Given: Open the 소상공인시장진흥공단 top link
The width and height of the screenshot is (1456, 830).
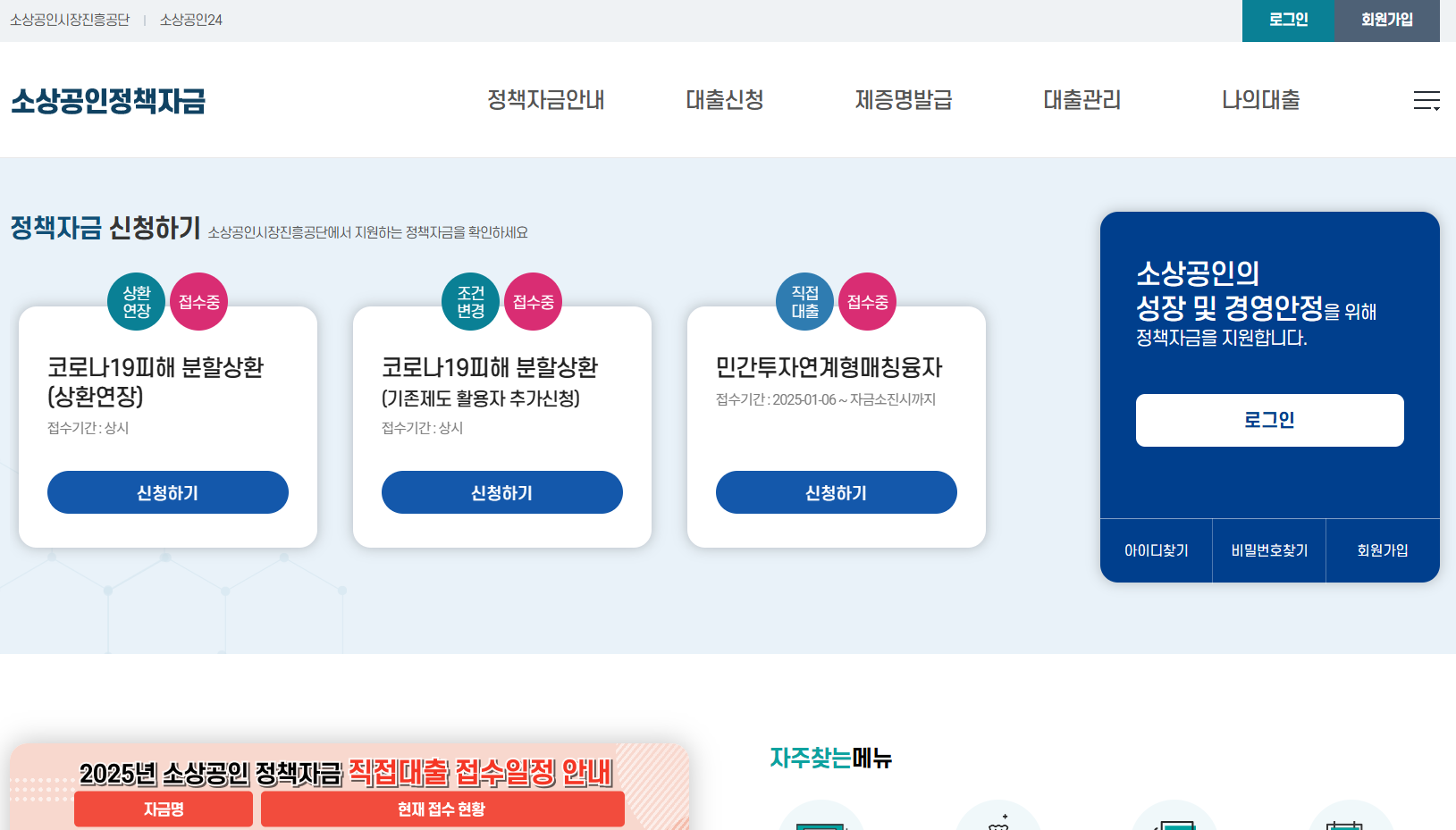Looking at the screenshot, I should coord(70,20).
